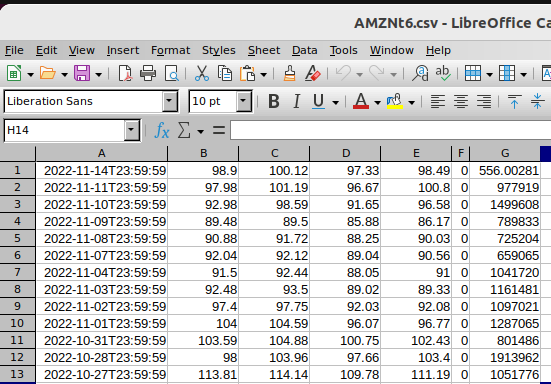
Task: Click the Name Box showing H14
Action: click(64, 130)
